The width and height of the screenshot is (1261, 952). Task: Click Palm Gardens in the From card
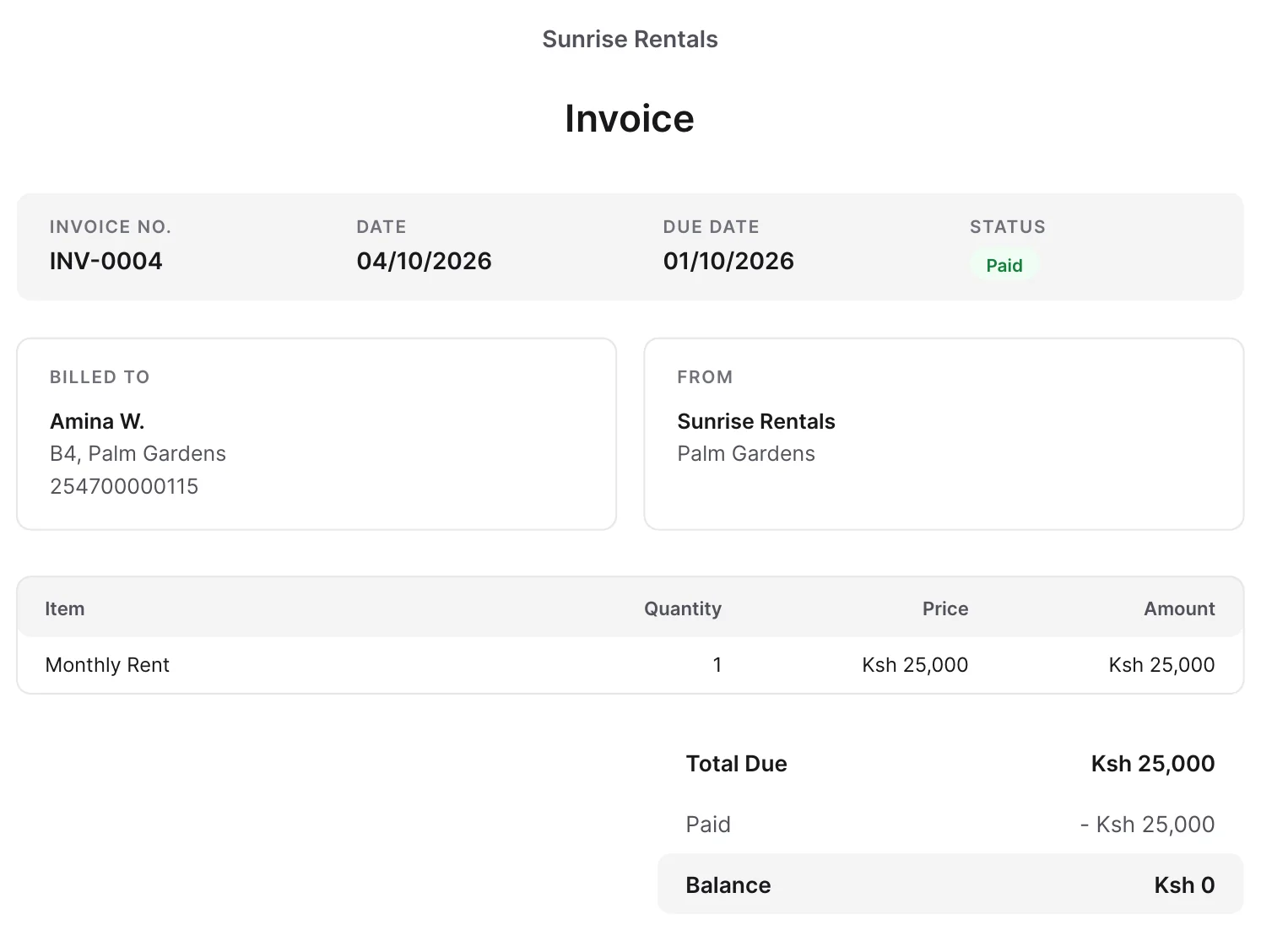pyautogui.click(x=746, y=454)
